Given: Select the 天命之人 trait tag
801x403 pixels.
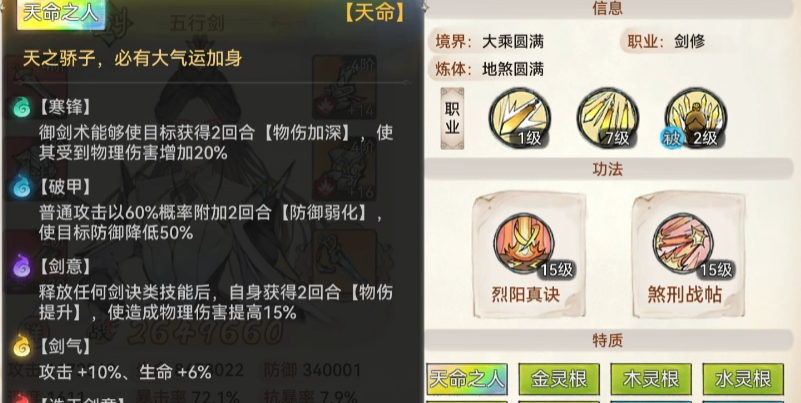Looking at the screenshot, I should tap(467, 380).
